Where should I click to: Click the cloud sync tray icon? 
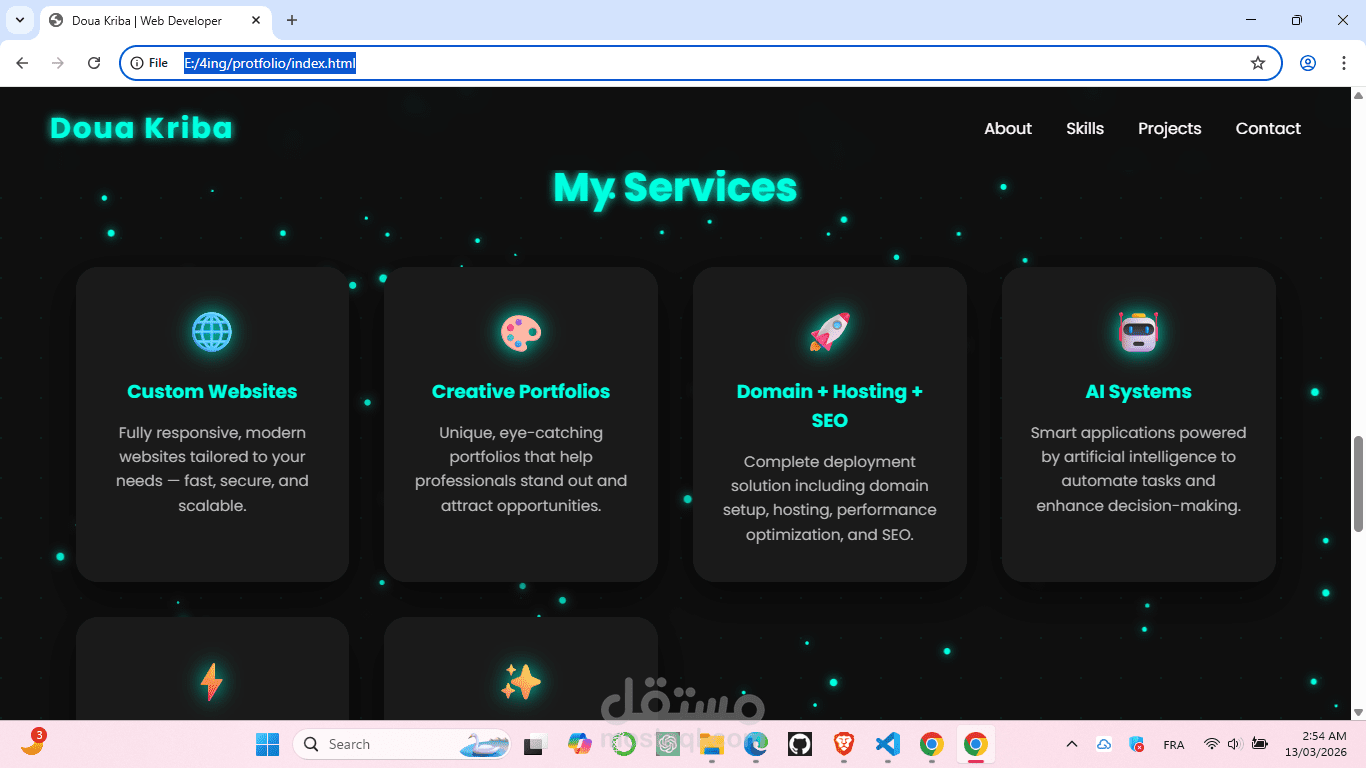(x=1104, y=744)
